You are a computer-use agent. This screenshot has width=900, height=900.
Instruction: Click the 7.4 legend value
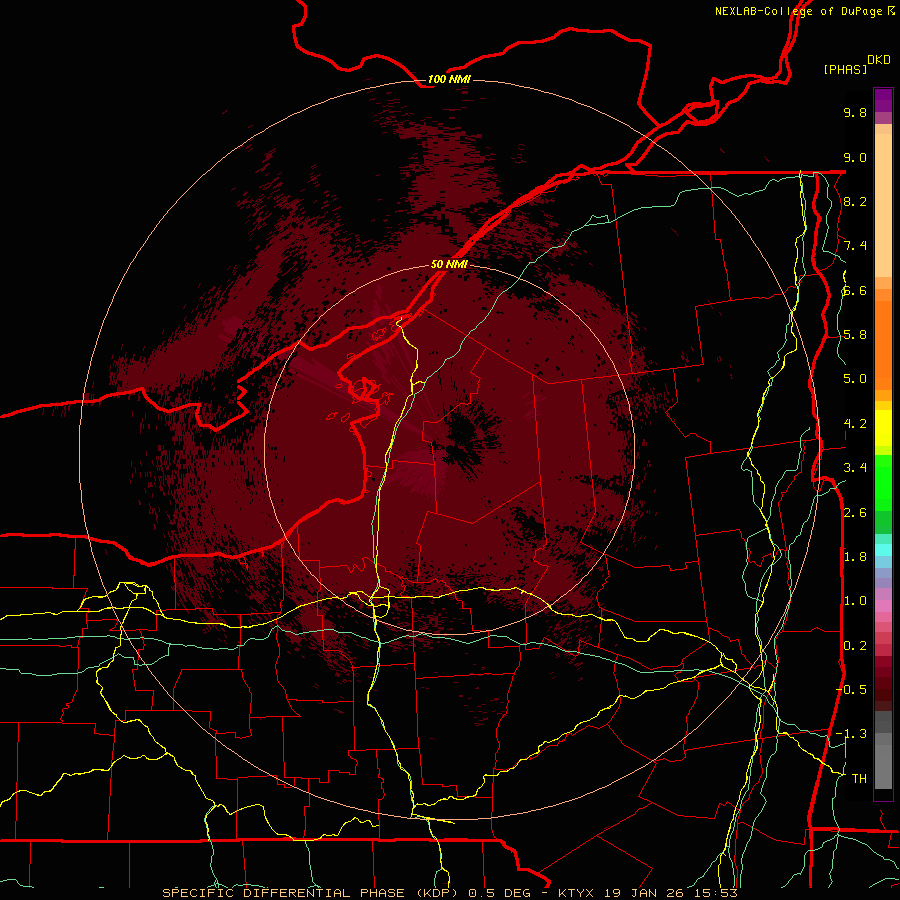click(x=855, y=246)
